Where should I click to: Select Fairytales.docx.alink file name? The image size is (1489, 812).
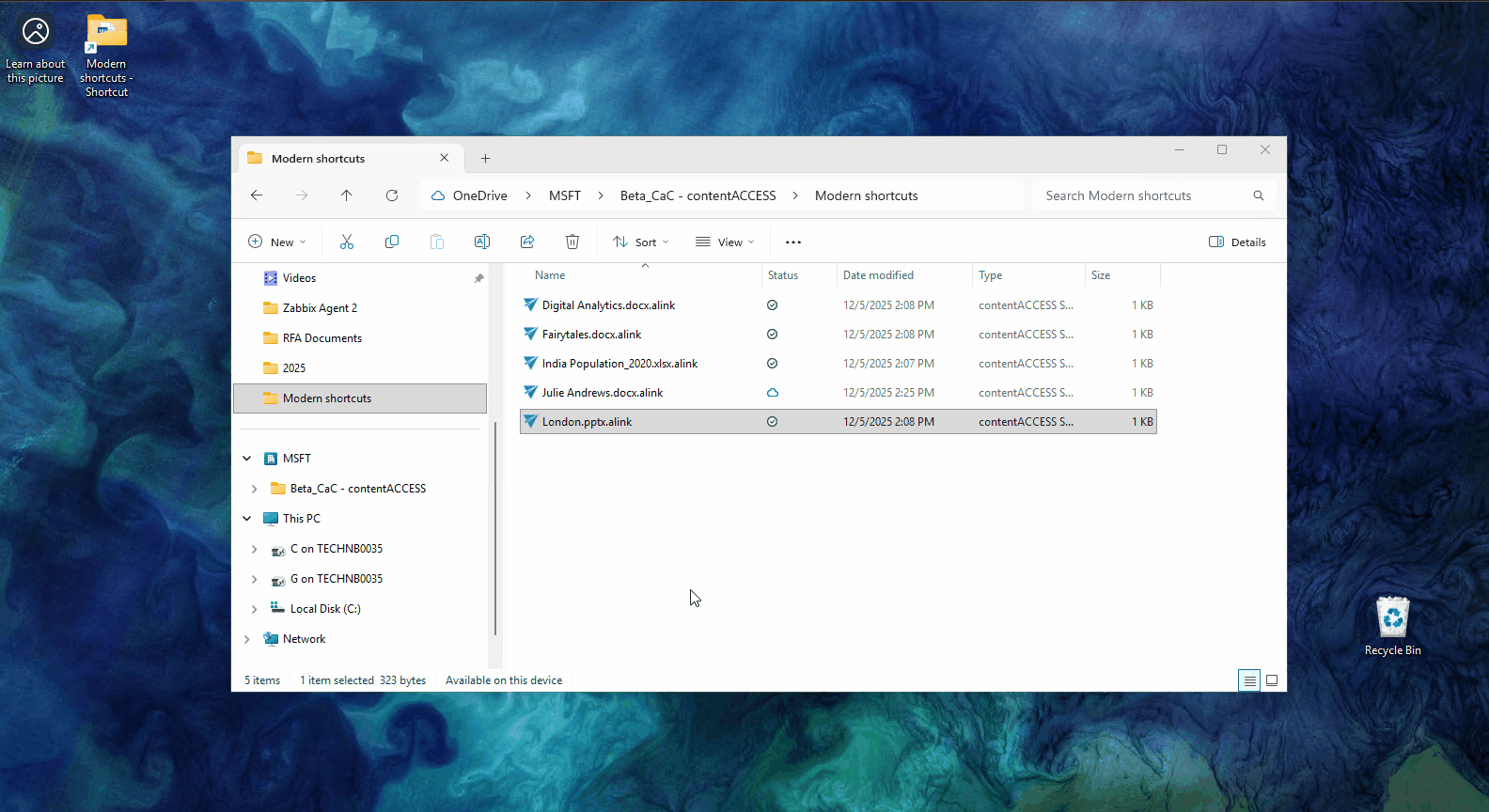tap(592, 334)
